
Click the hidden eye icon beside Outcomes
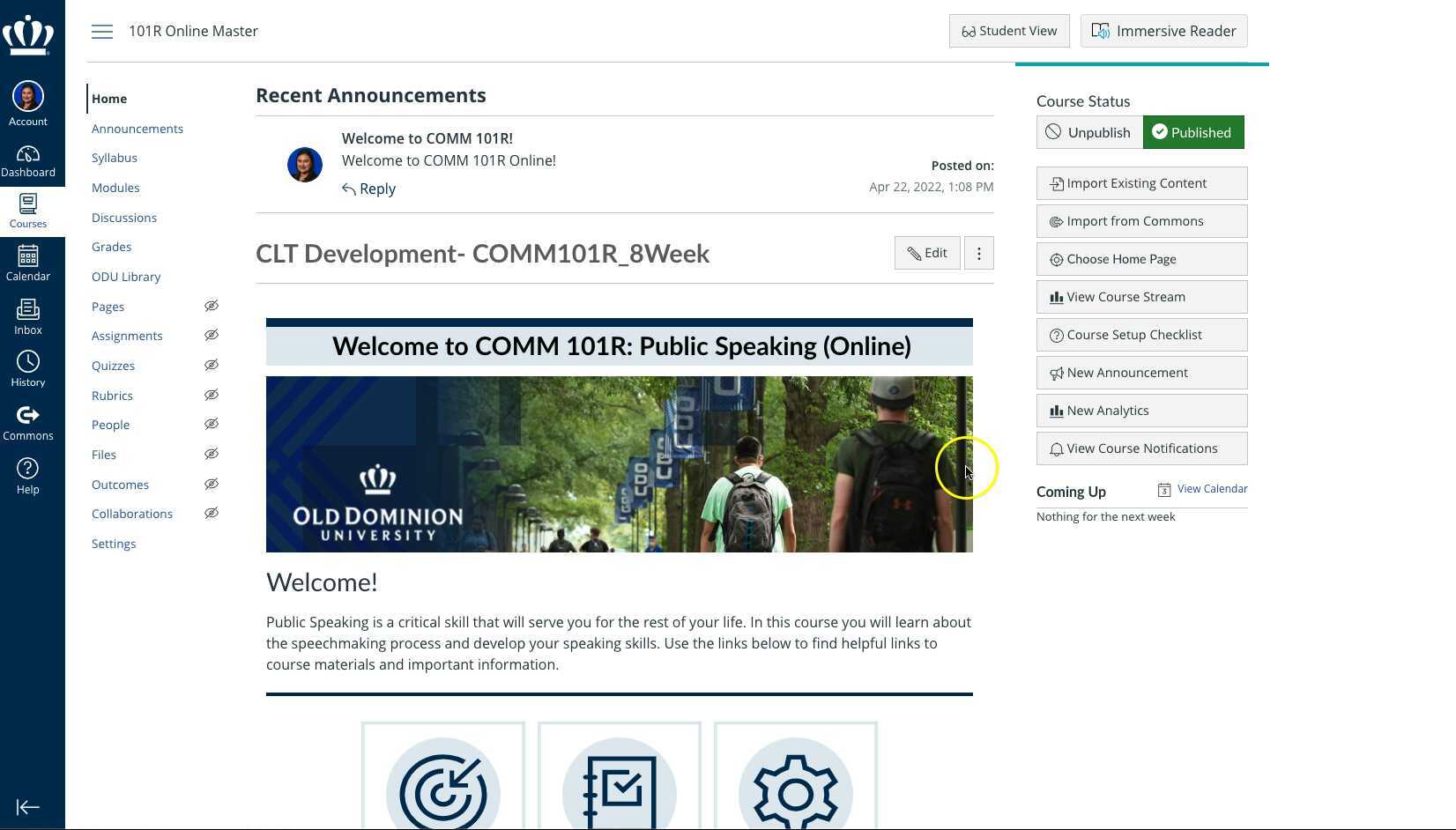coord(212,484)
